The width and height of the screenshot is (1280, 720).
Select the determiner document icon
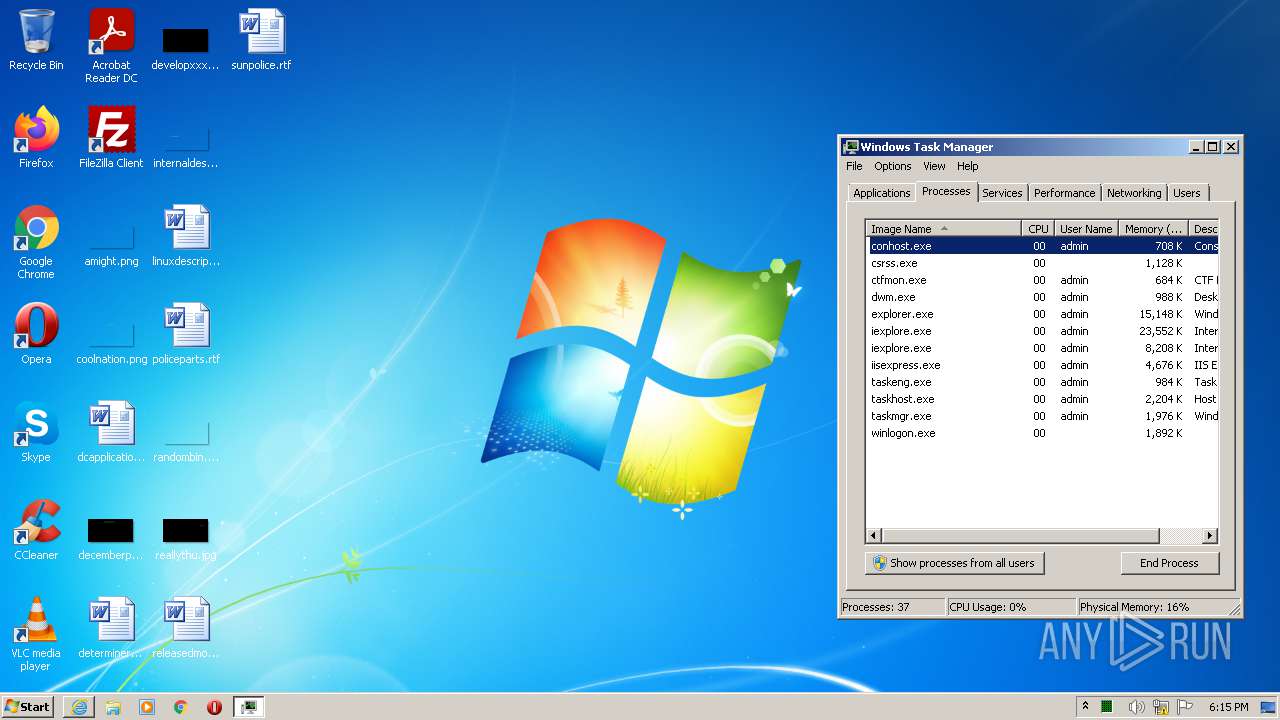(x=111, y=628)
